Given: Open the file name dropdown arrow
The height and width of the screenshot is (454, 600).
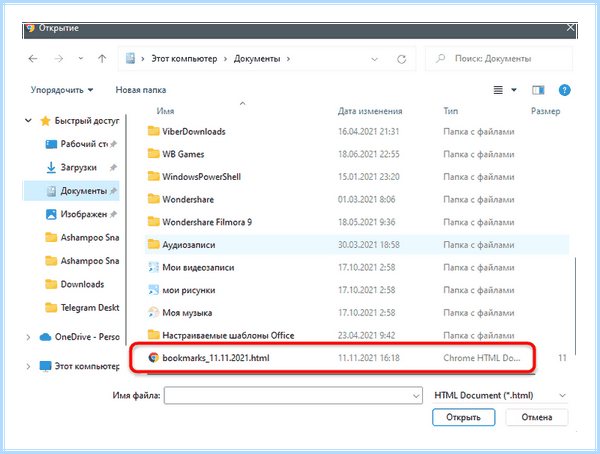Looking at the screenshot, I should click(x=416, y=396).
